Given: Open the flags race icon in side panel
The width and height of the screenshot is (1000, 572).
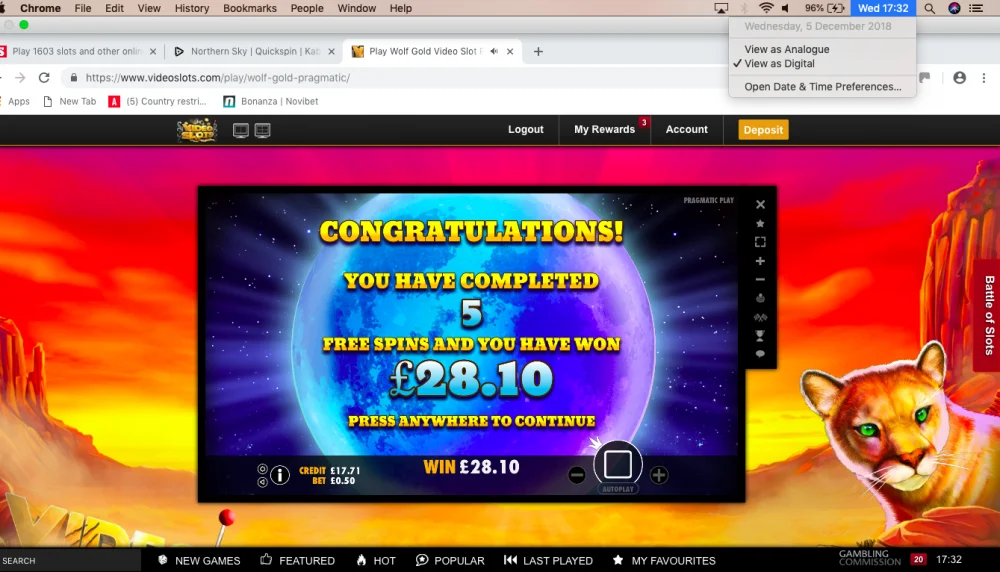Looking at the screenshot, I should pyautogui.click(x=760, y=317).
